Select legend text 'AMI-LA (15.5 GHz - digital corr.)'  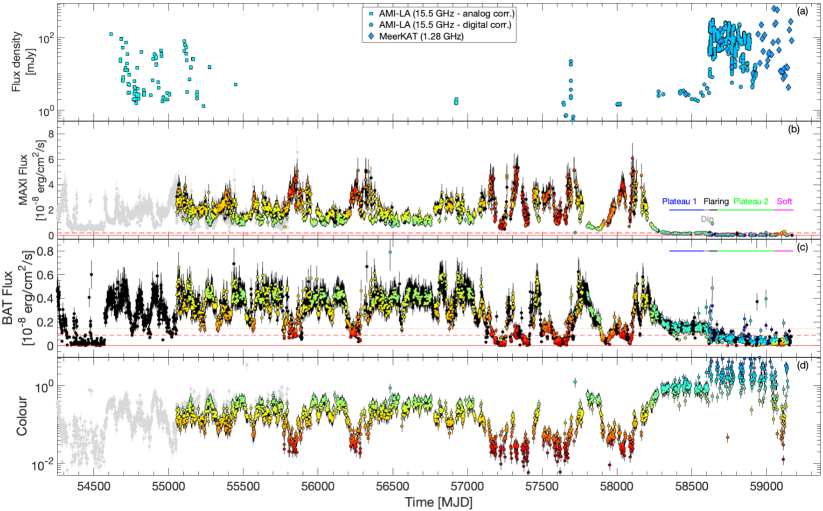point(445,25)
